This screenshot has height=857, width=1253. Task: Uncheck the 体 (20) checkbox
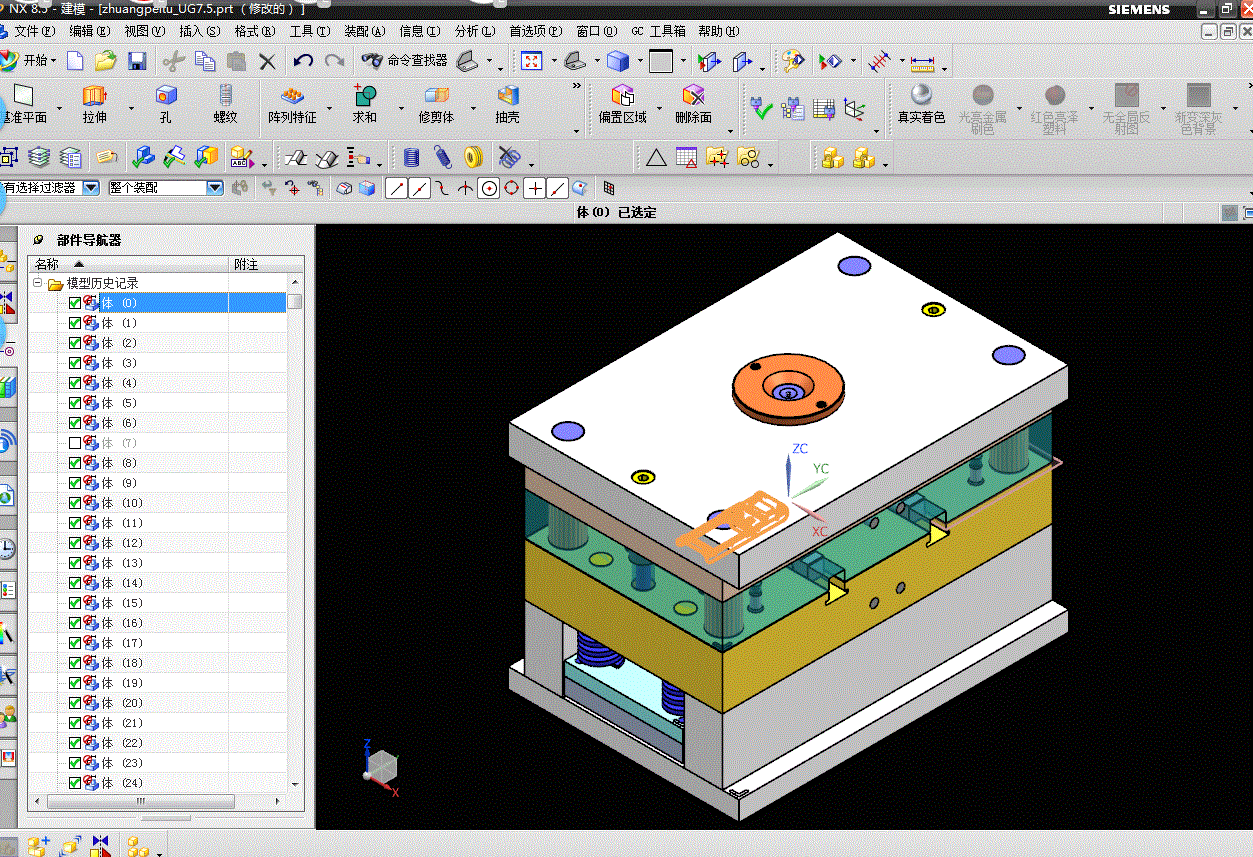pyautogui.click(x=75, y=702)
